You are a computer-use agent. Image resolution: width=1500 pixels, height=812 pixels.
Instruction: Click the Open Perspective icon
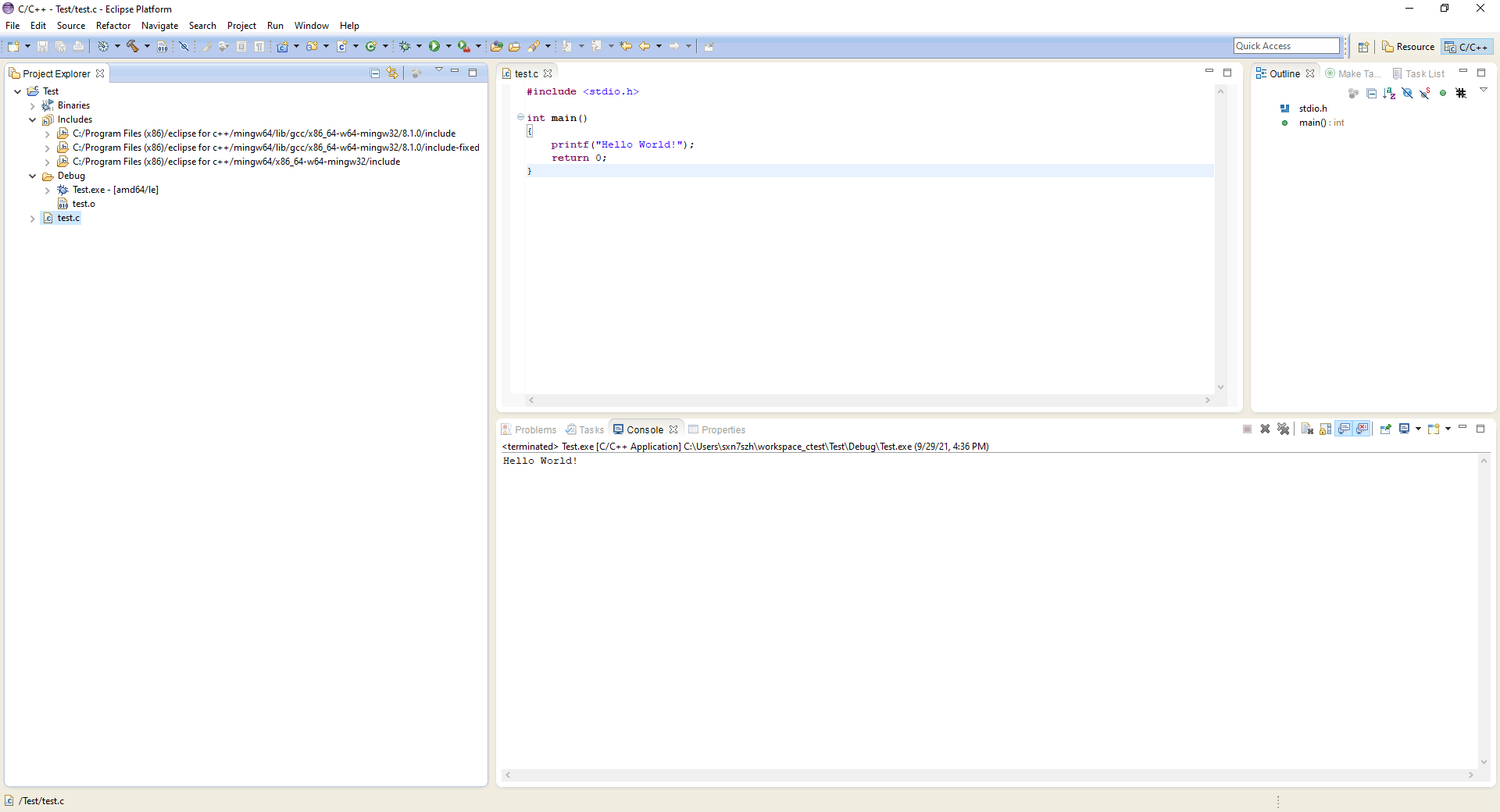click(x=1363, y=47)
